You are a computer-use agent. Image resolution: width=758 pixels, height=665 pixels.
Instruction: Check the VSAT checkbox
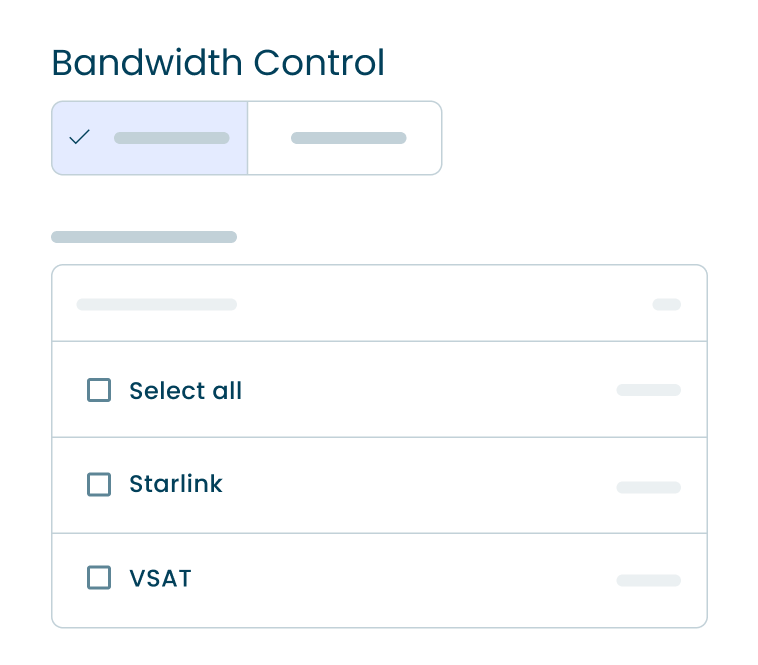[x=99, y=577]
